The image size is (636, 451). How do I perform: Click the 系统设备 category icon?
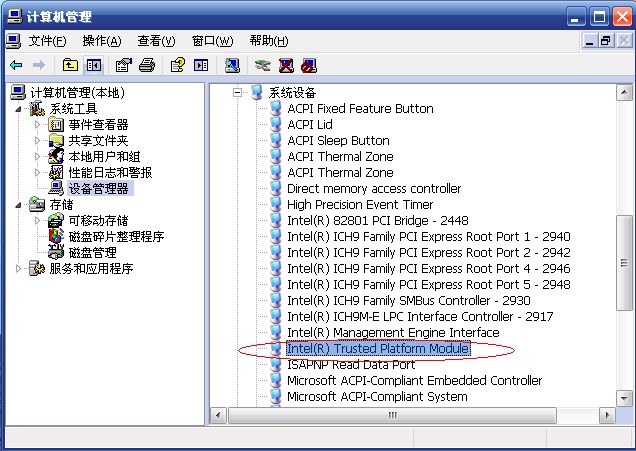(257, 92)
